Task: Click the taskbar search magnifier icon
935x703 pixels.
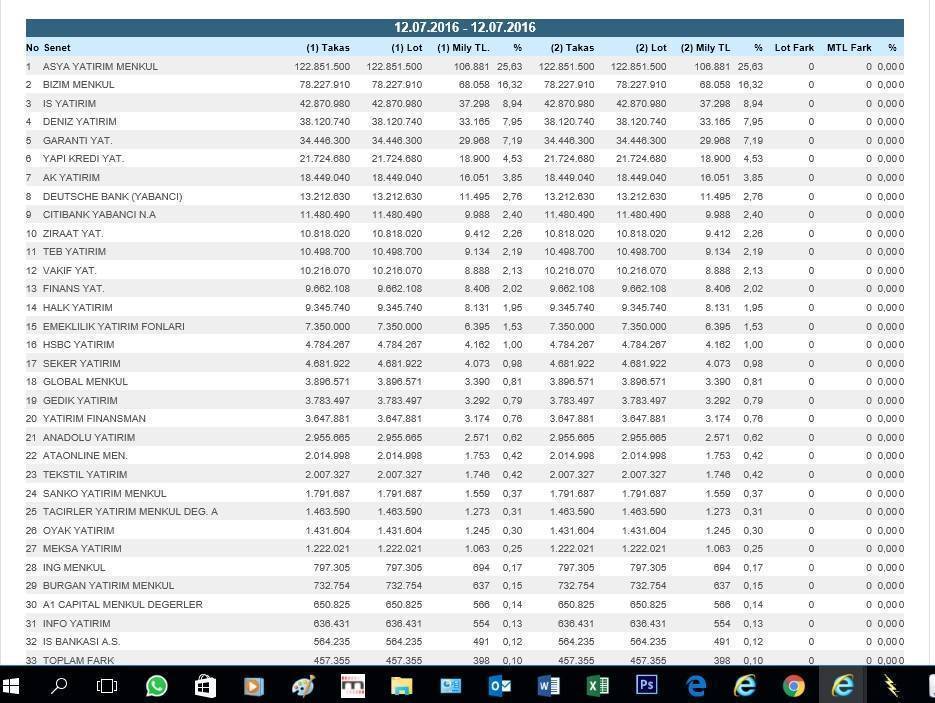Action: pyautogui.click(x=59, y=686)
